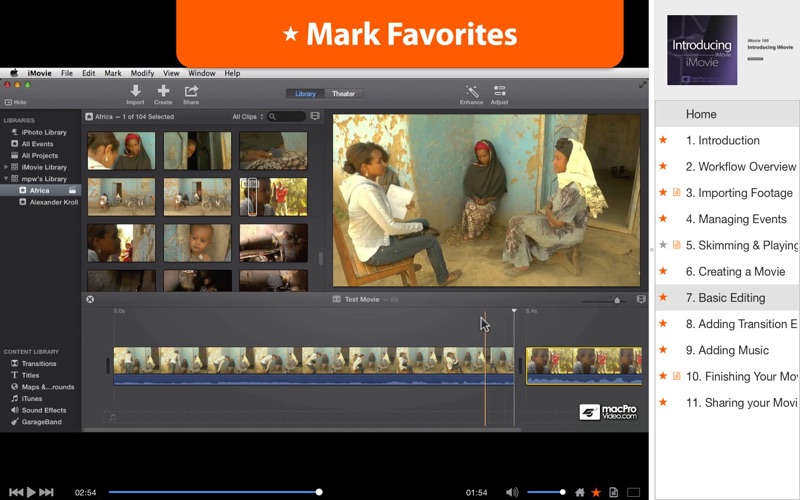This screenshot has height=500, width=800.
Task: Click the Hide libraries button
Action: click(x=15, y=102)
